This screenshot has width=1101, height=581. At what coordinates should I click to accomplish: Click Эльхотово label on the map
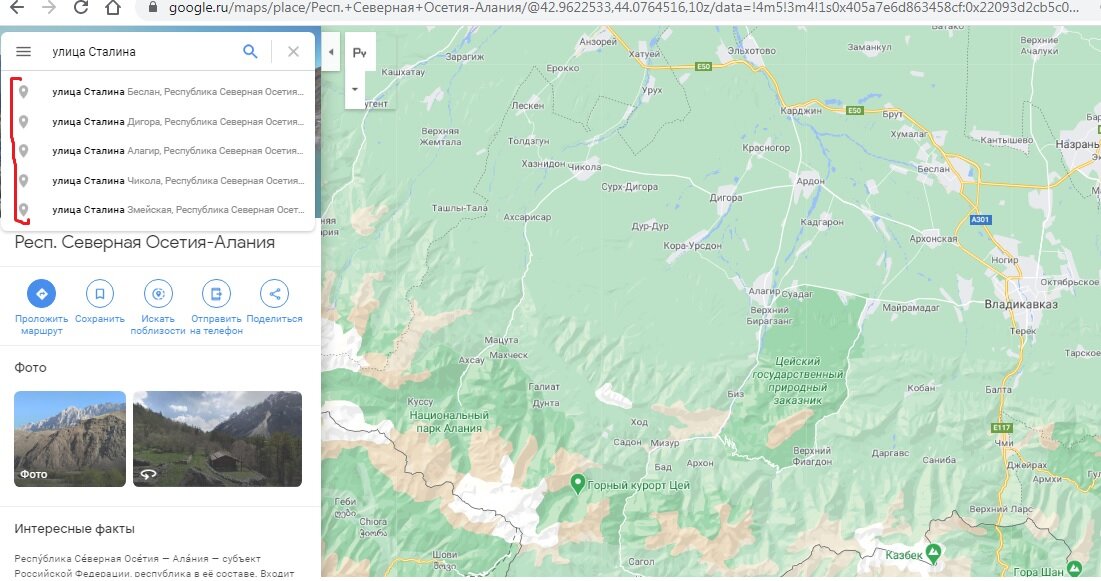(751, 51)
